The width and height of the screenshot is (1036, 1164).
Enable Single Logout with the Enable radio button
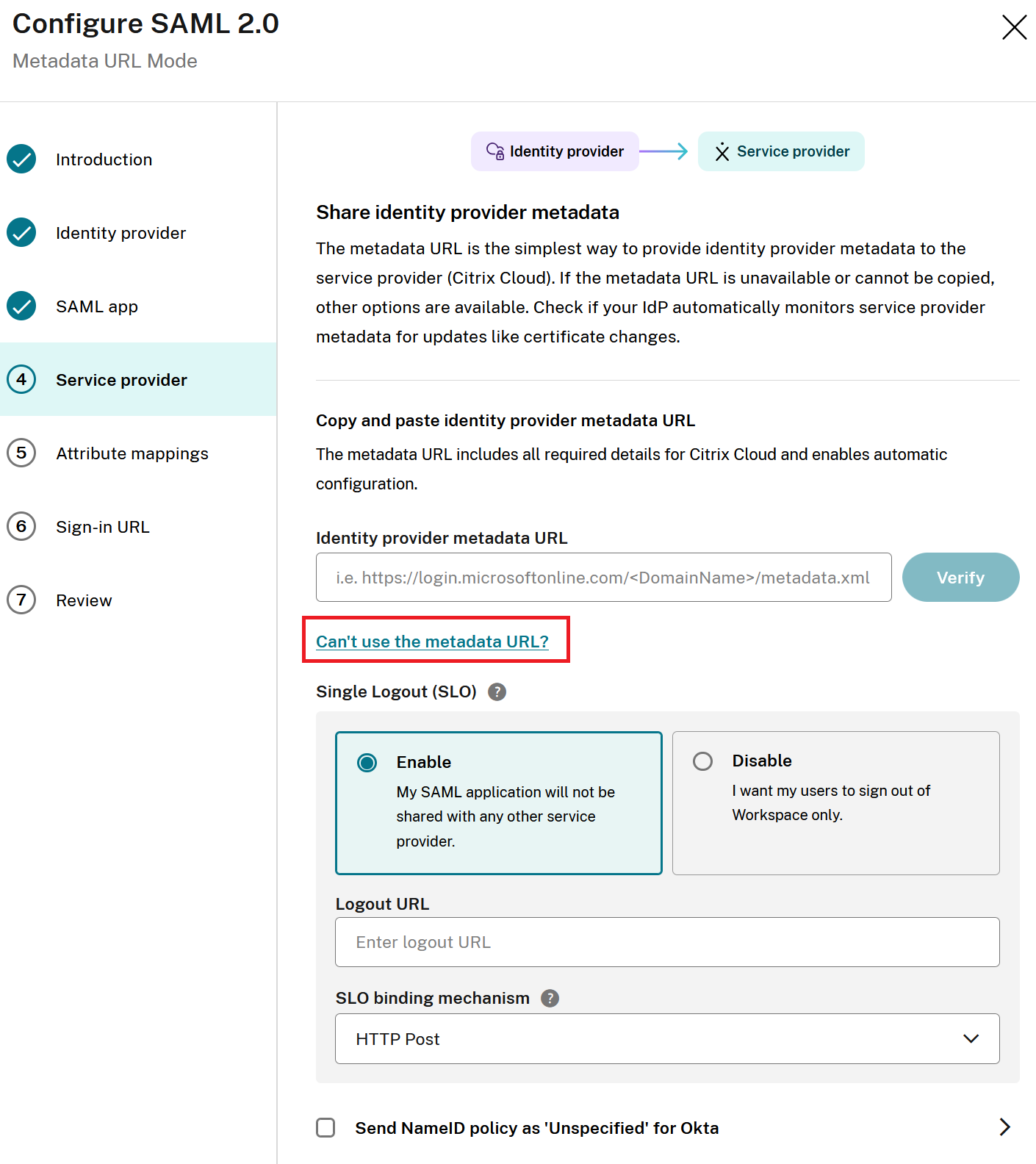pyautogui.click(x=367, y=763)
